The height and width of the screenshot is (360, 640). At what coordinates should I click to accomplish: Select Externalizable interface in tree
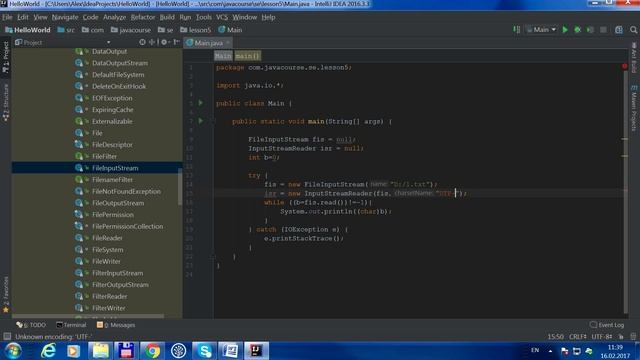click(112, 122)
